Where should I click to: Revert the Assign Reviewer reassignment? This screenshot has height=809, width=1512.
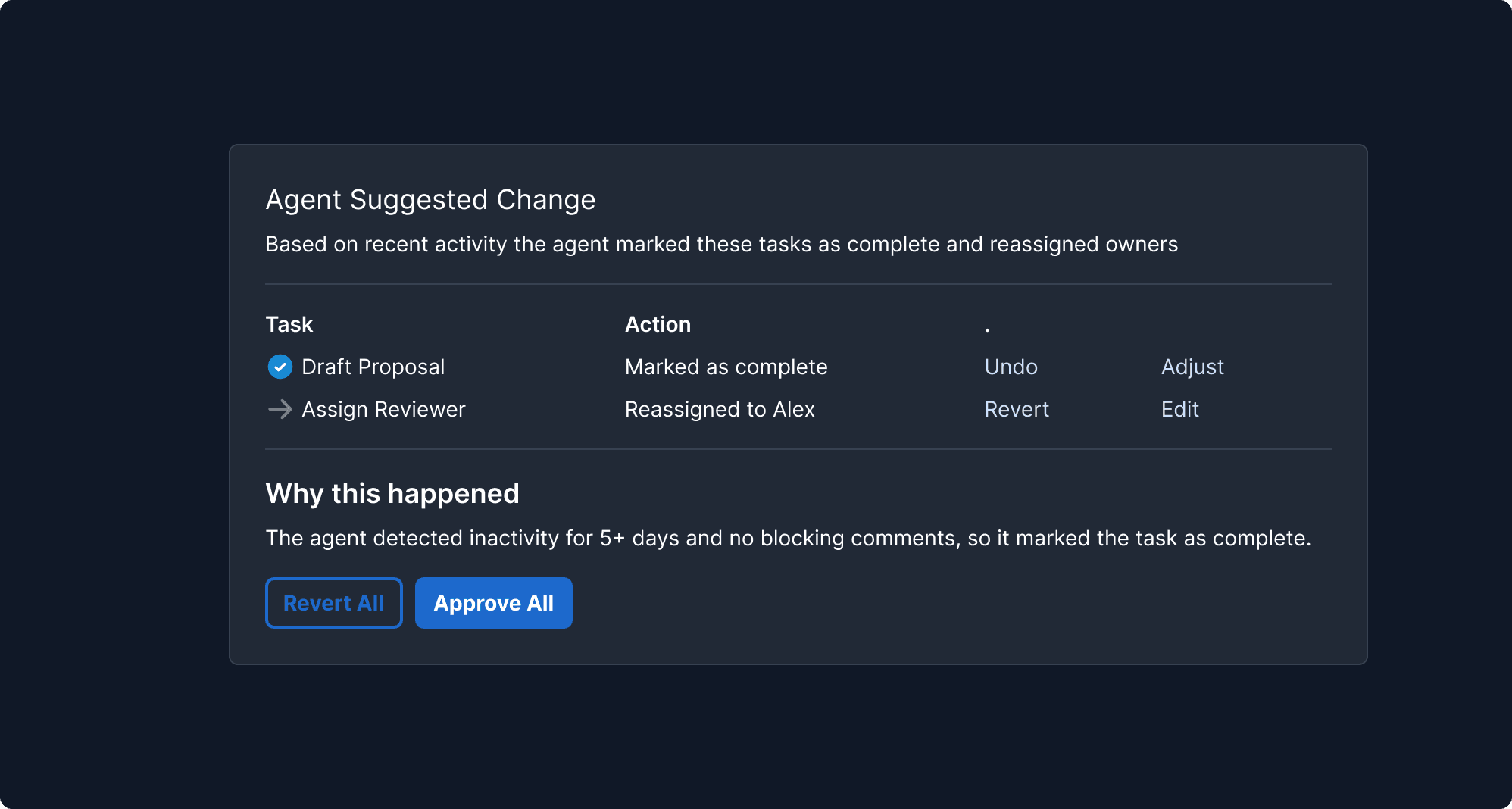point(1016,409)
